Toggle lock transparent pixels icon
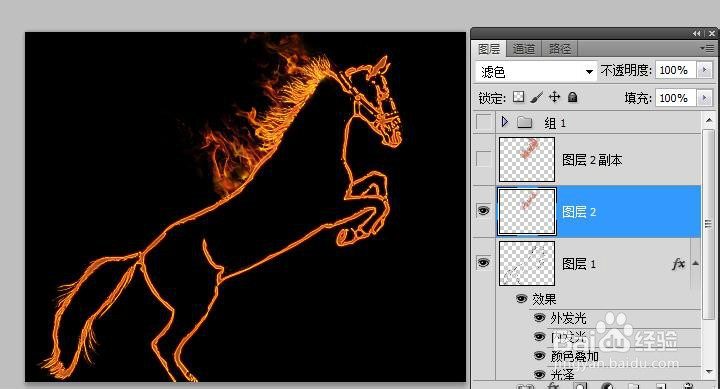 tap(519, 97)
